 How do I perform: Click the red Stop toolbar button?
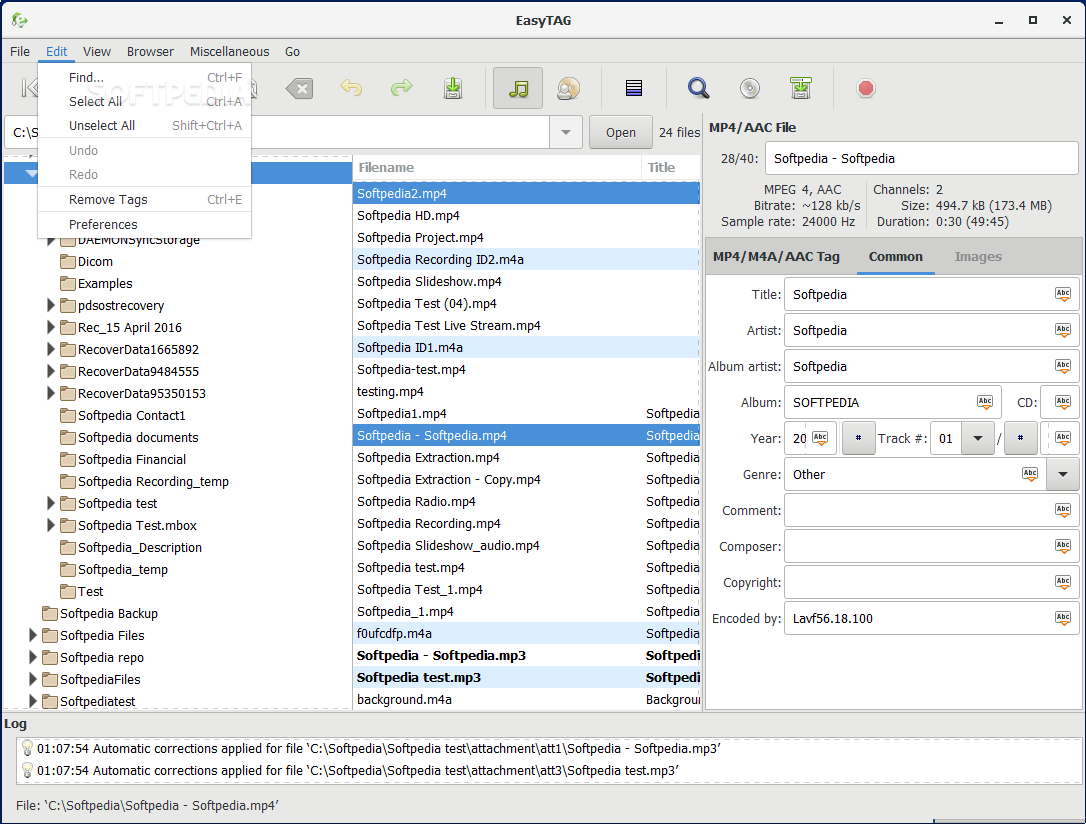[x=866, y=88]
